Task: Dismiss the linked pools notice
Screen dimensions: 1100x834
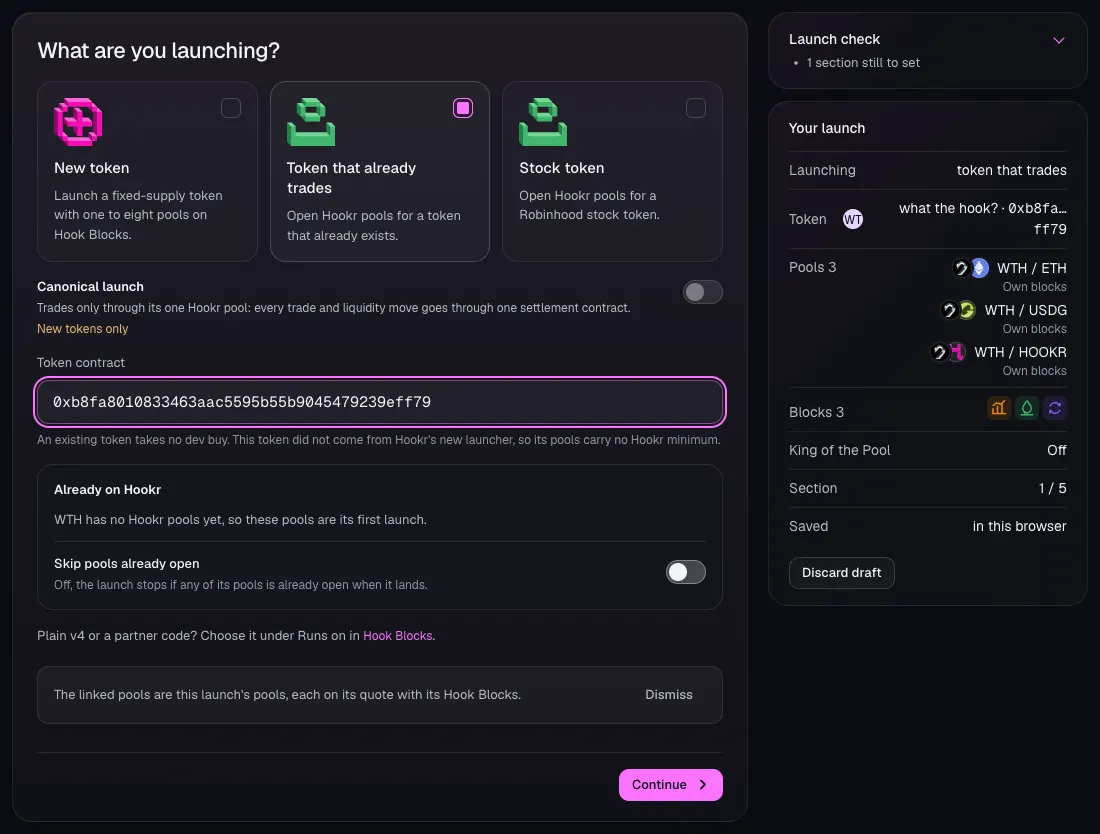Action: (669, 694)
